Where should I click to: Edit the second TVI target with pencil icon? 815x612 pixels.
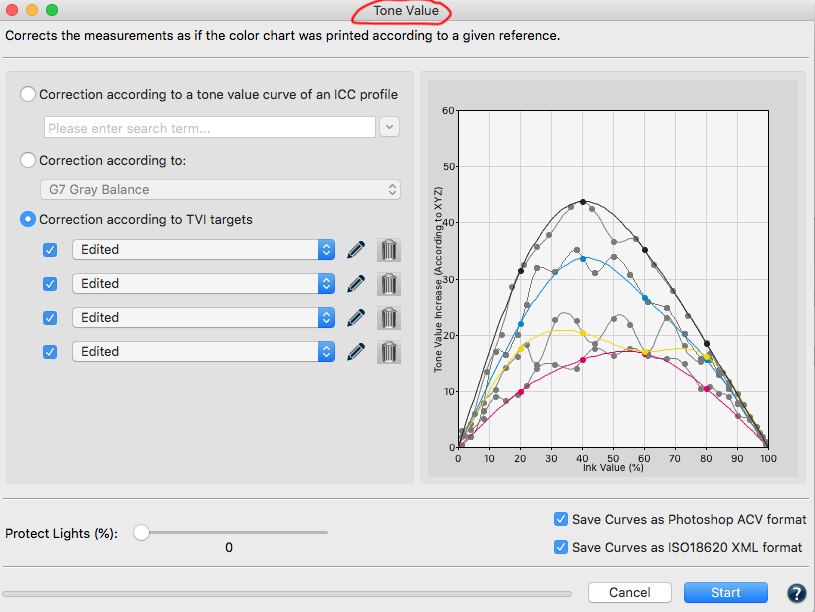(x=356, y=284)
